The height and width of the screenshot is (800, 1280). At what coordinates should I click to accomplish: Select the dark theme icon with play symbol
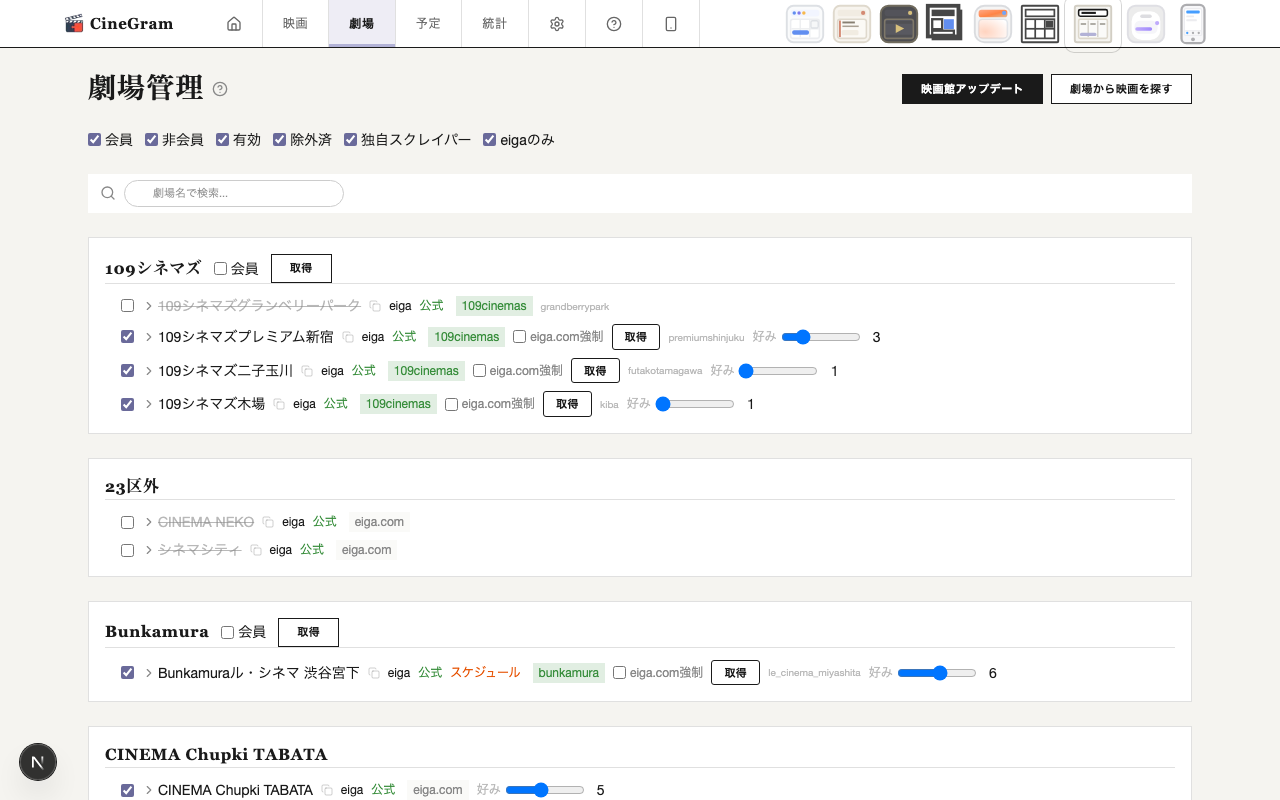[x=898, y=24]
